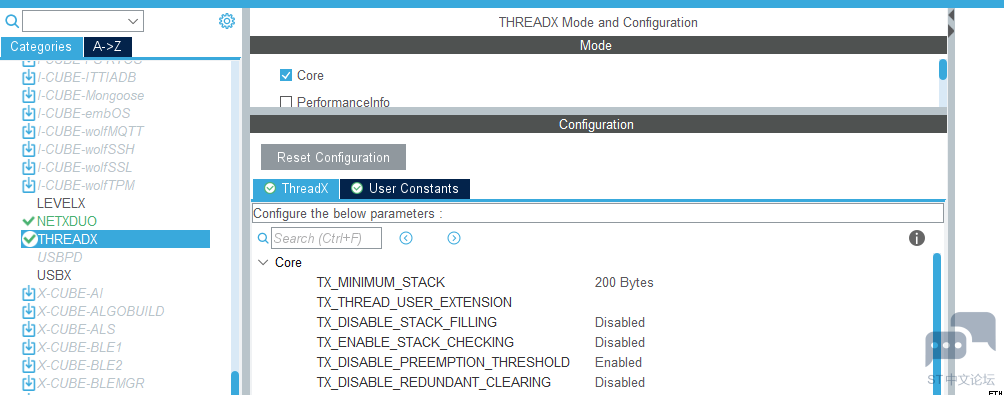Click download icon next to I-CUBE-embOS
This screenshot has height=395, width=1004.
pyautogui.click(x=28, y=113)
